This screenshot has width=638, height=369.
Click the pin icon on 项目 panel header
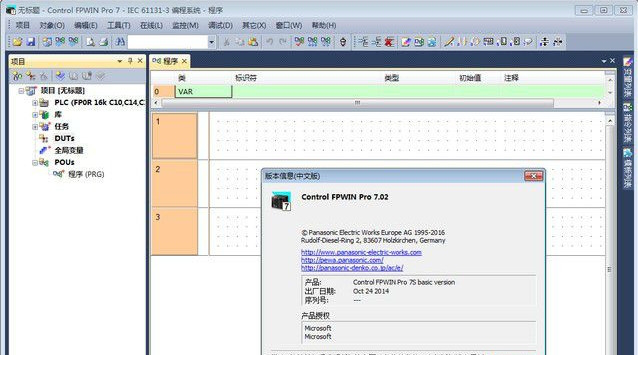(x=130, y=61)
